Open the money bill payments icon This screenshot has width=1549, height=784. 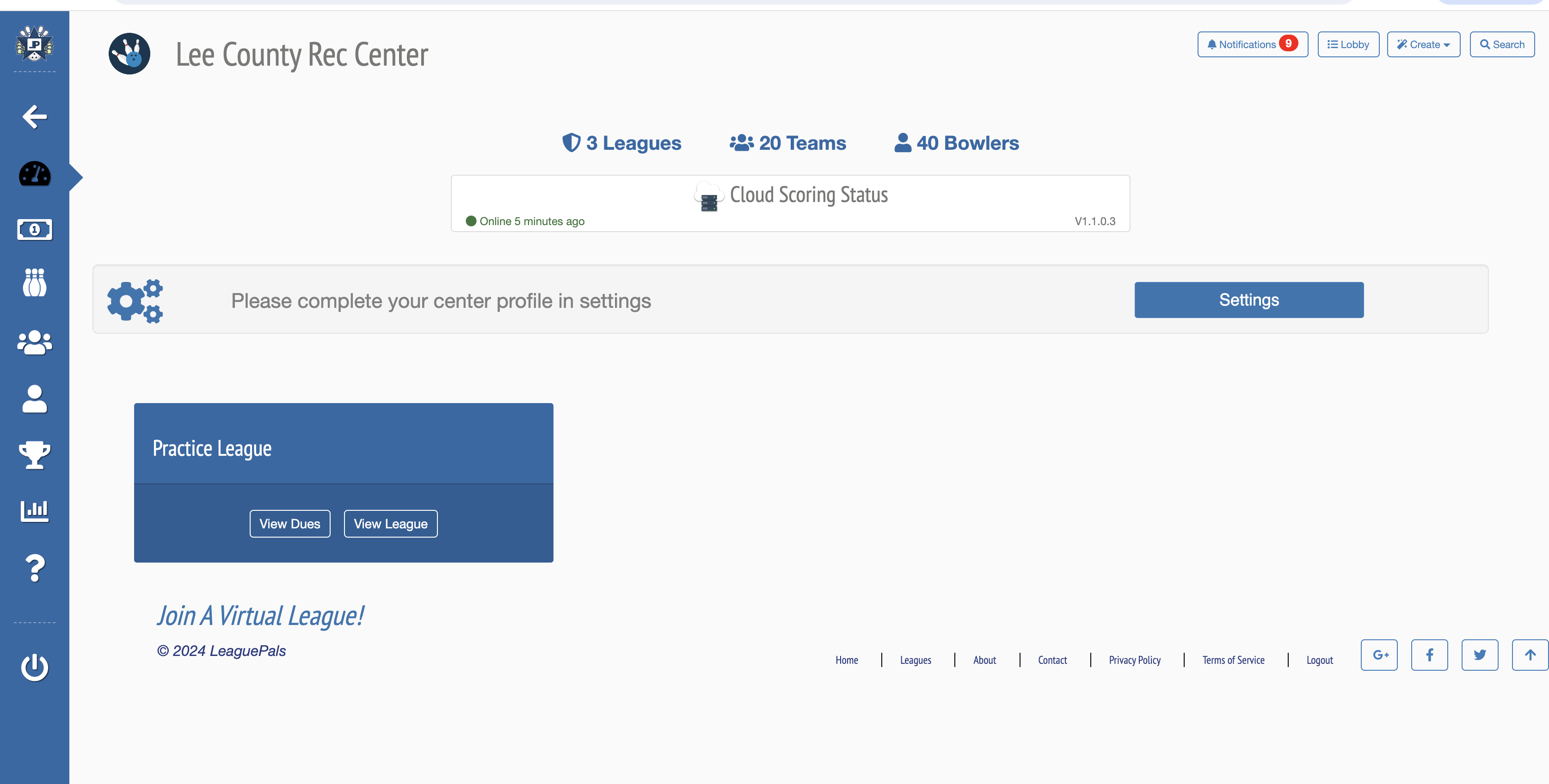pyautogui.click(x=34, y=229)
